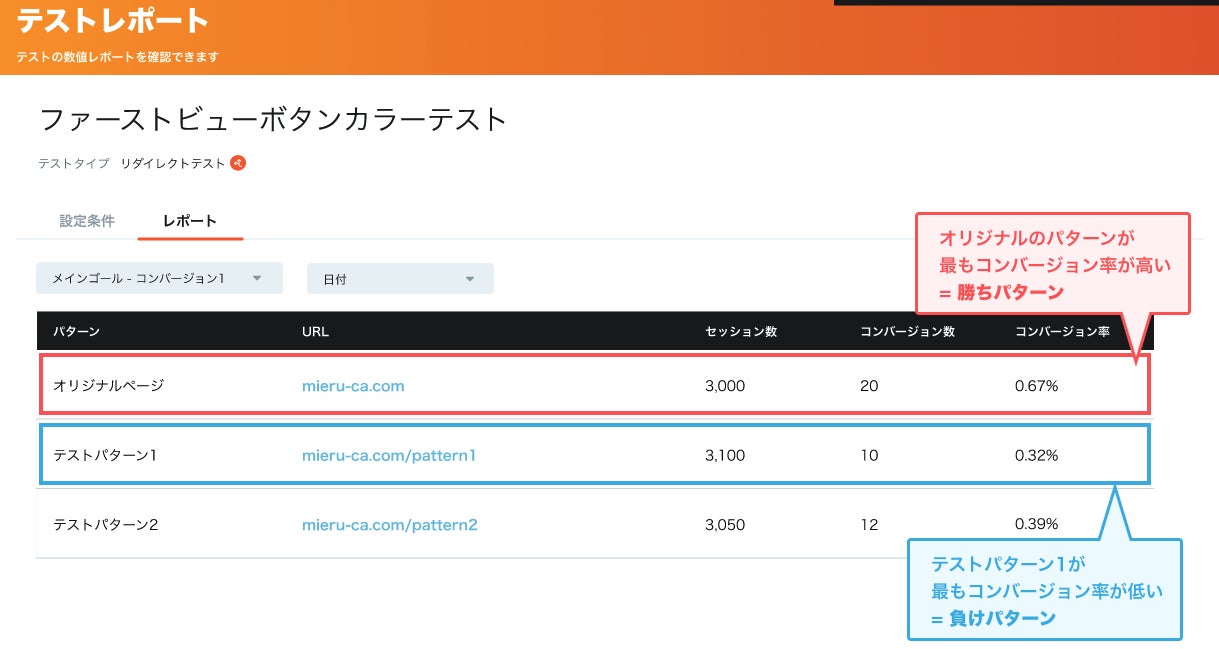The height and width of the screenshot is (649, 1219).
Task: Click the orange redirect test type icon
Action: (x=238, y=163)
